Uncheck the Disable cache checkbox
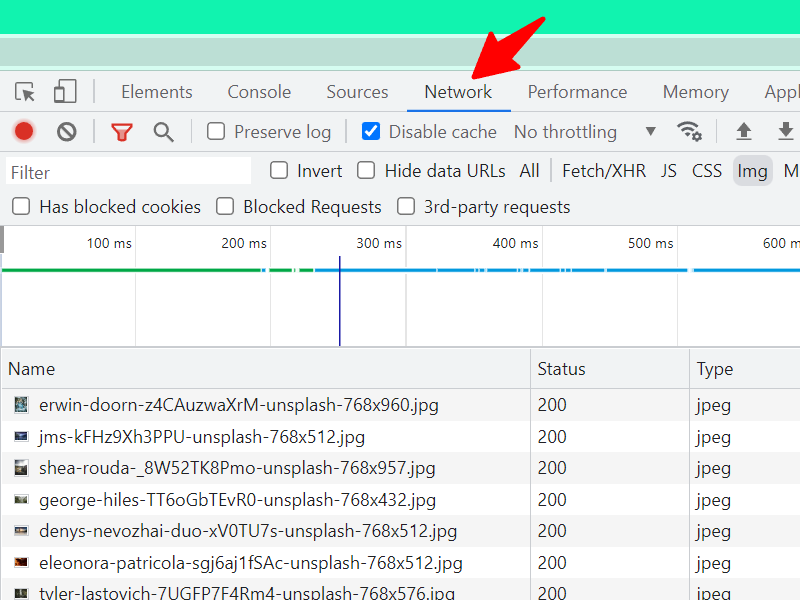This screenshot has width=800, height=600. pyautogui.click(x=370, y=131)
